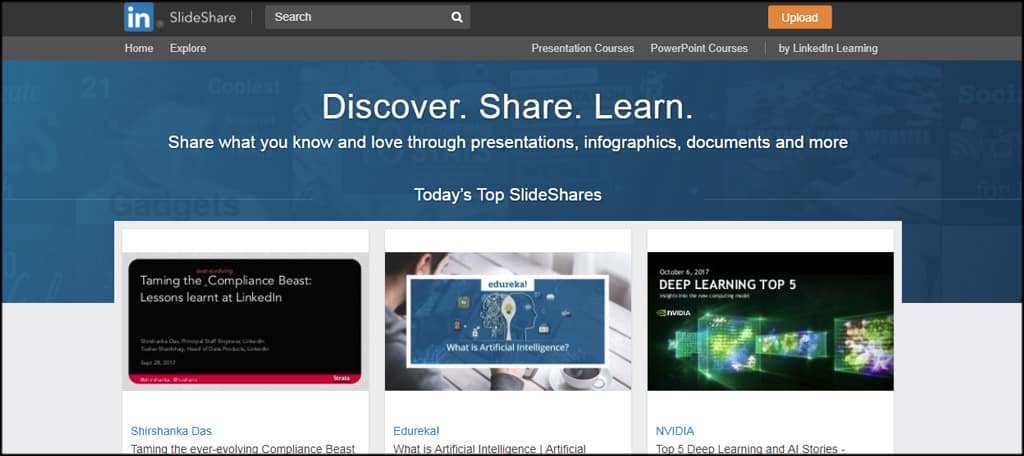Visit the Edureka! author link
Viewport: 1024px width, 456px height.
tap(416, 431)
